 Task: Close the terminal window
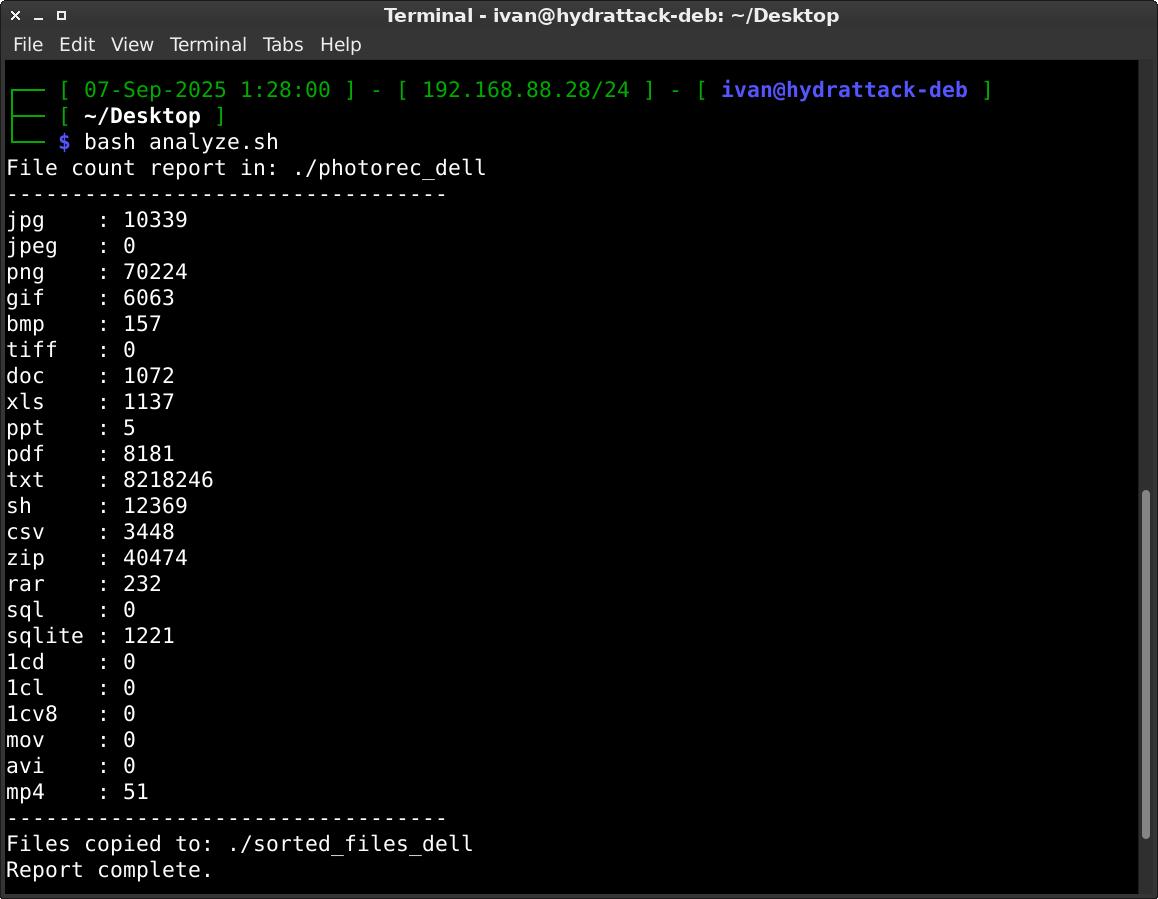pos(15,16)
